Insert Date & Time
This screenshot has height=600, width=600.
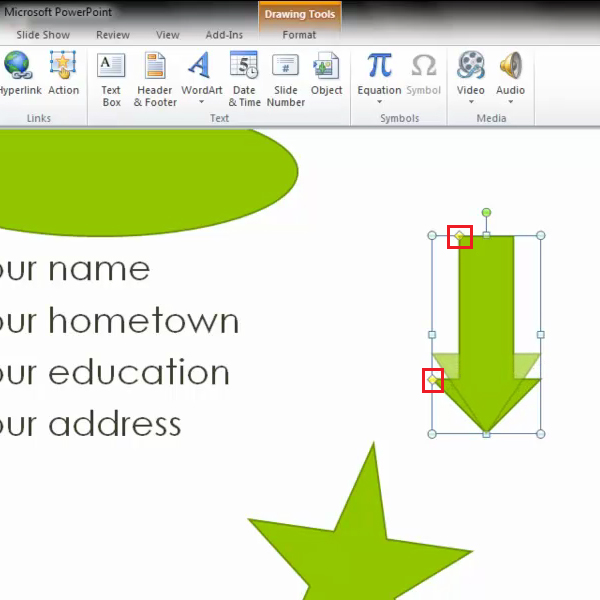[245, 80]
